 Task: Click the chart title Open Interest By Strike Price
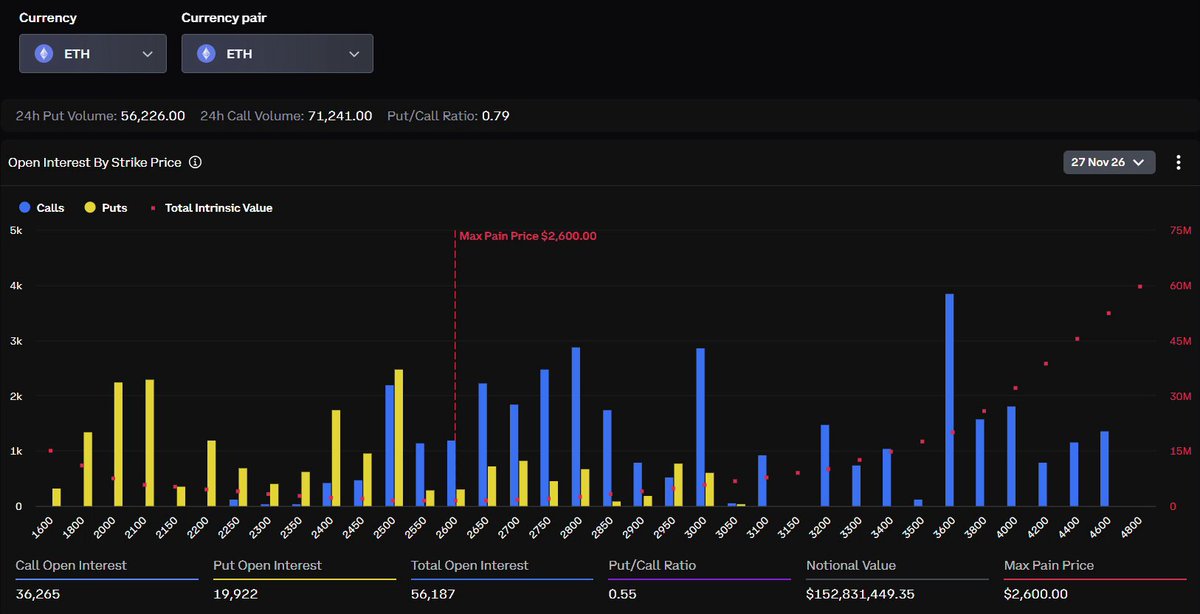[x=94, y=162]
